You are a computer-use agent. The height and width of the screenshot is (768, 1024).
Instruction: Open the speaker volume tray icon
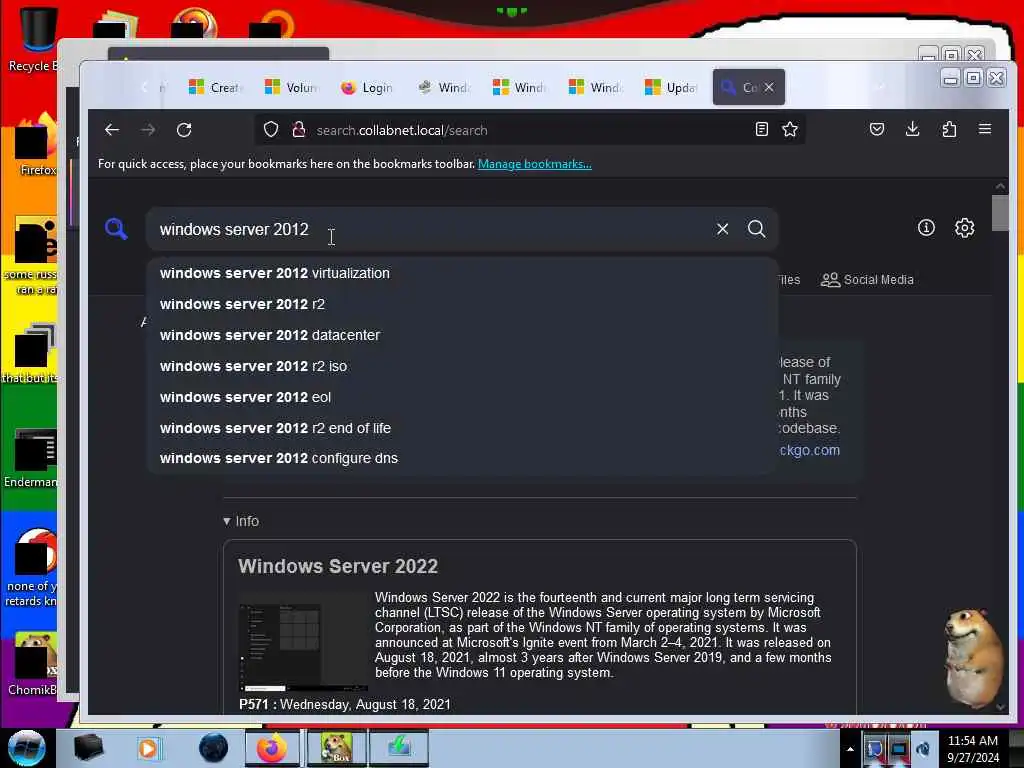pos(923,749)
